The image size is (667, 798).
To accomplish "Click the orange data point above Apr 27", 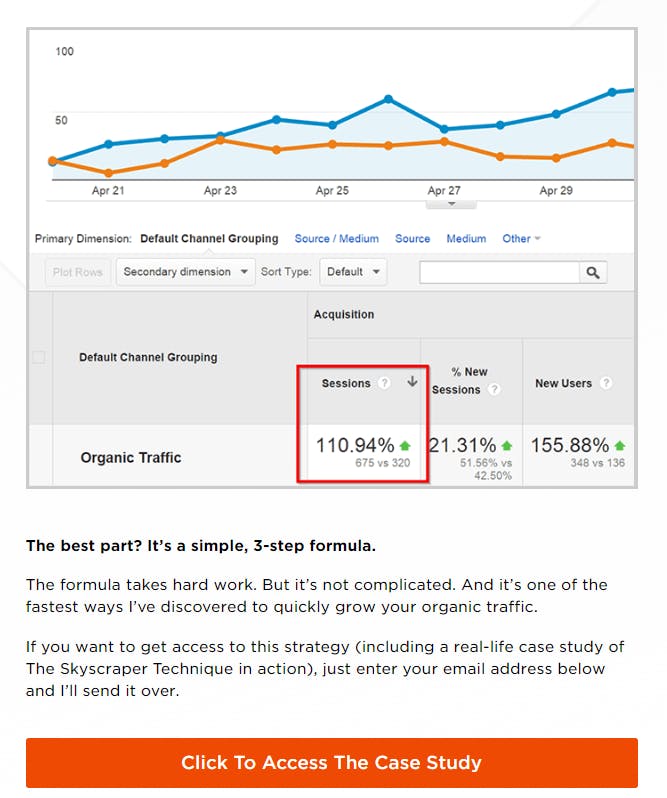I will (444, 141).
